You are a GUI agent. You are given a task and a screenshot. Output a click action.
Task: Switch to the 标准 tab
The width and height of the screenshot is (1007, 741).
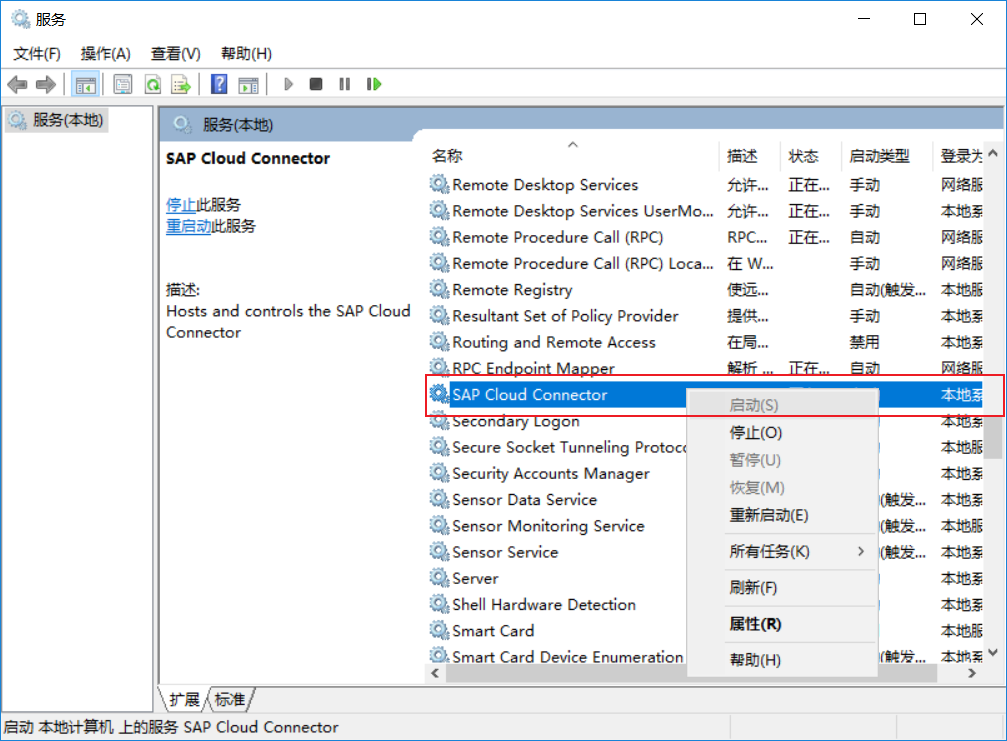(230, 699)
